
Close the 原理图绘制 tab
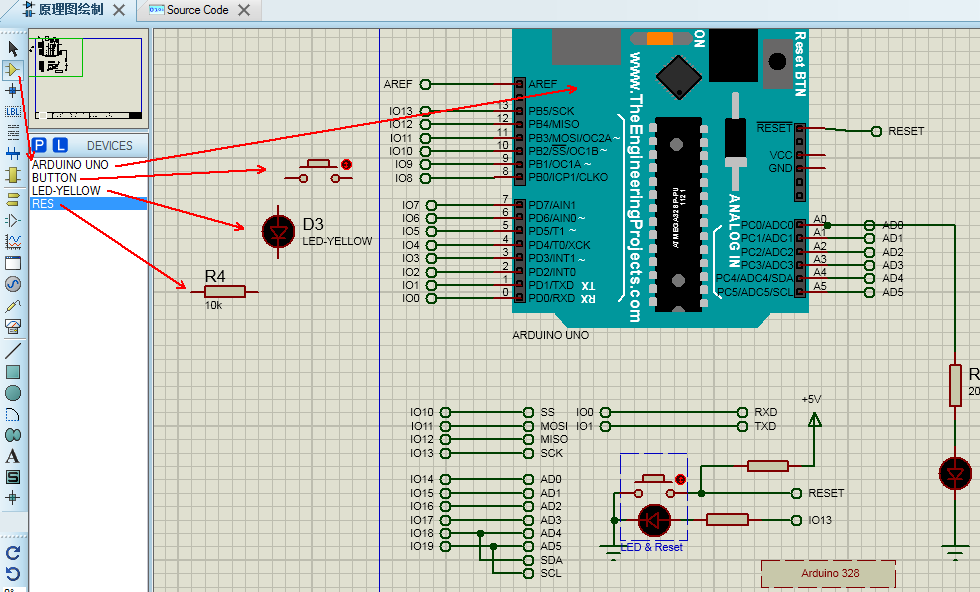pos(119,10)
